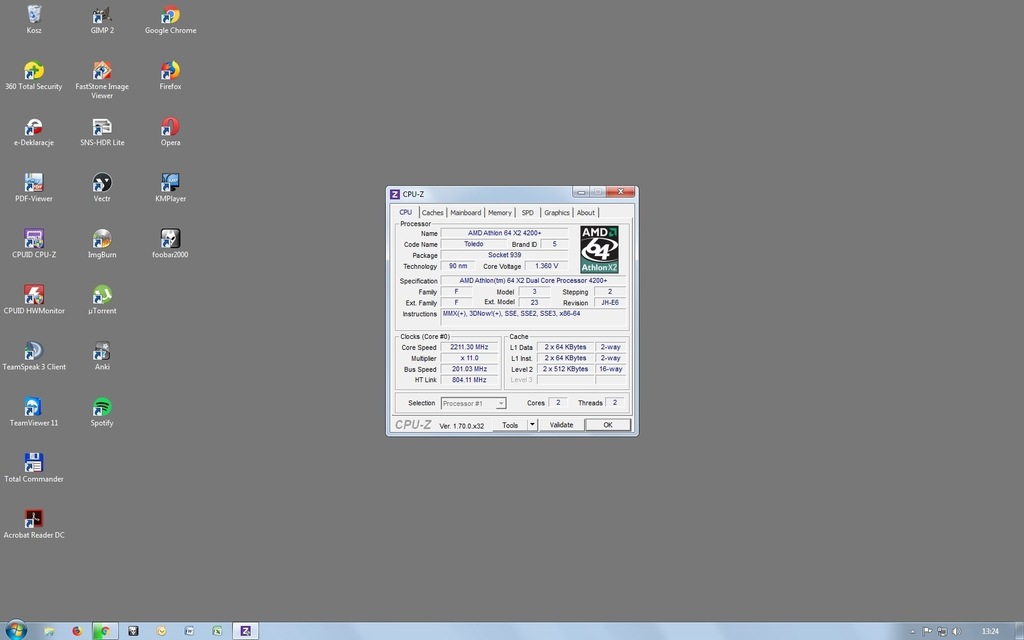Click the Anki desktop icon
The width and height of the screenshot is (1024, 640).
102,357
